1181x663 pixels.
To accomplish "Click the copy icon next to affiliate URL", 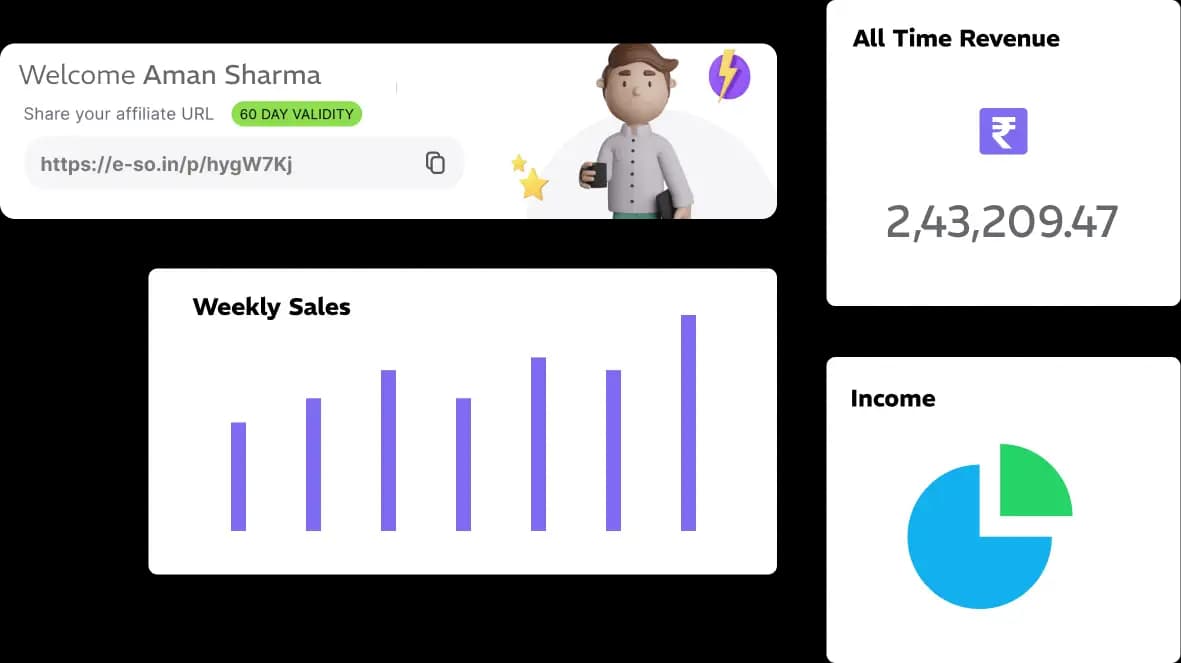I will tap(436, 162).
